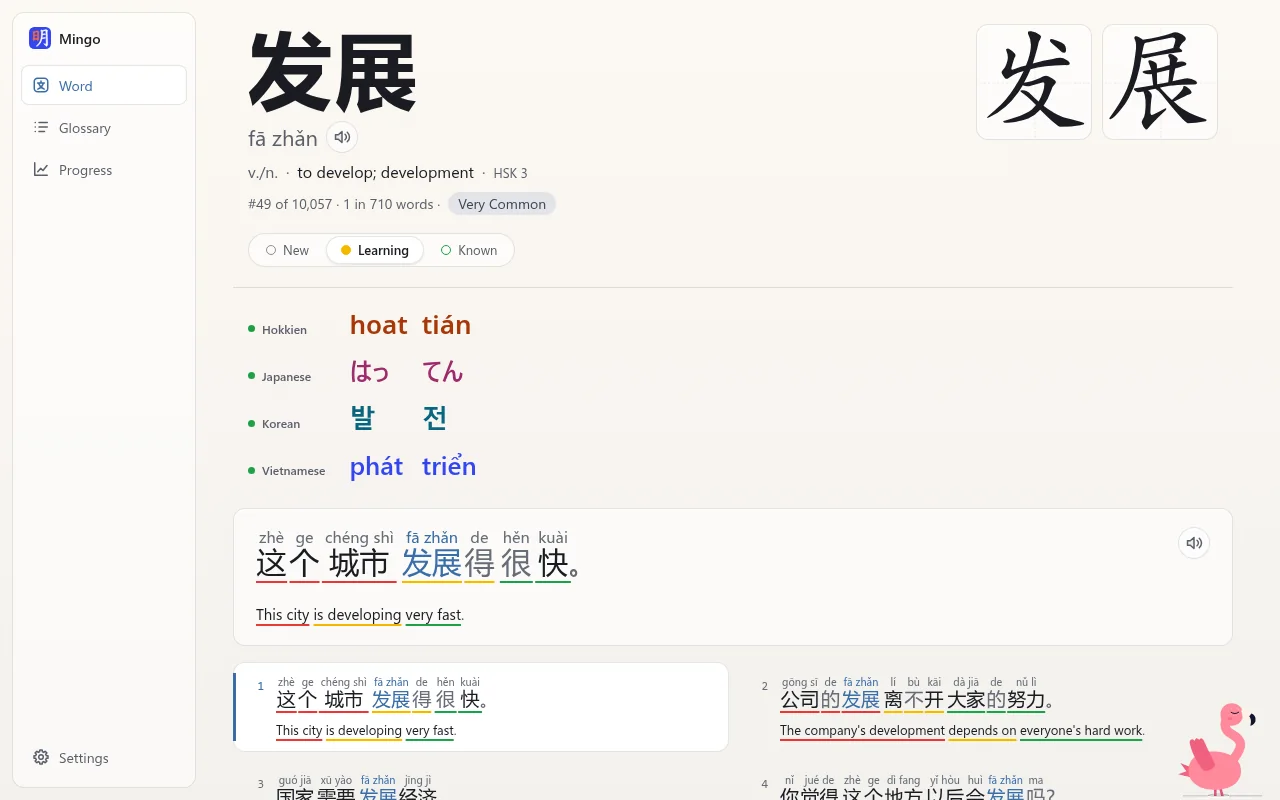This screenshot has width=1280, height=800.
Task: Click the Japanese language label
Action: pos(286,377)
